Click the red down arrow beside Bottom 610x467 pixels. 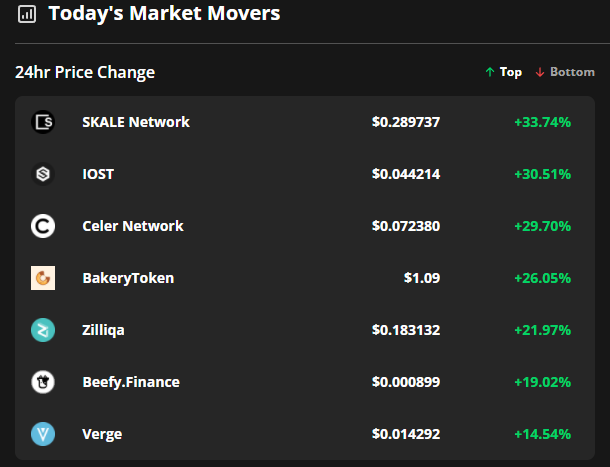click(540, 72)
